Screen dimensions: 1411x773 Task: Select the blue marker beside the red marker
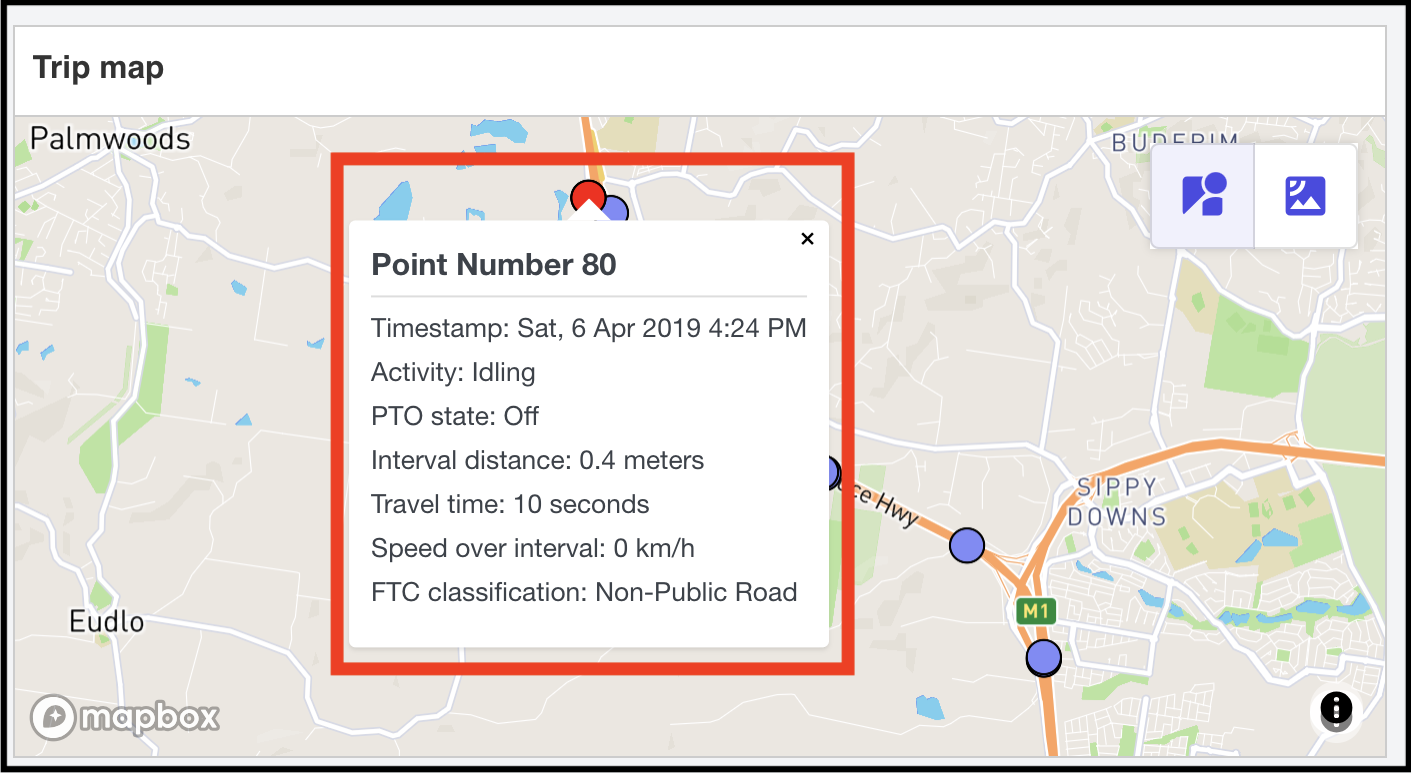614,209
